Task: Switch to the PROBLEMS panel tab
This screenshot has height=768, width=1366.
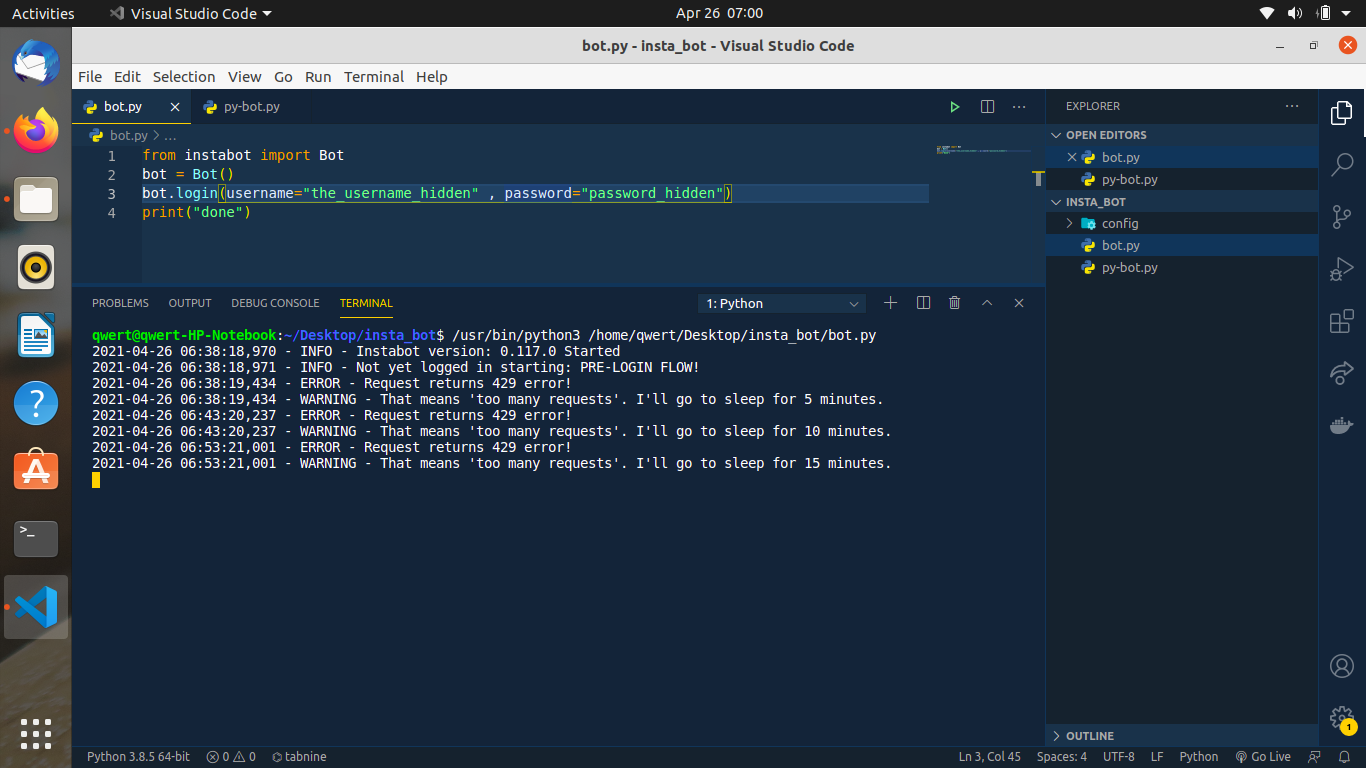Action: (120, 303)
